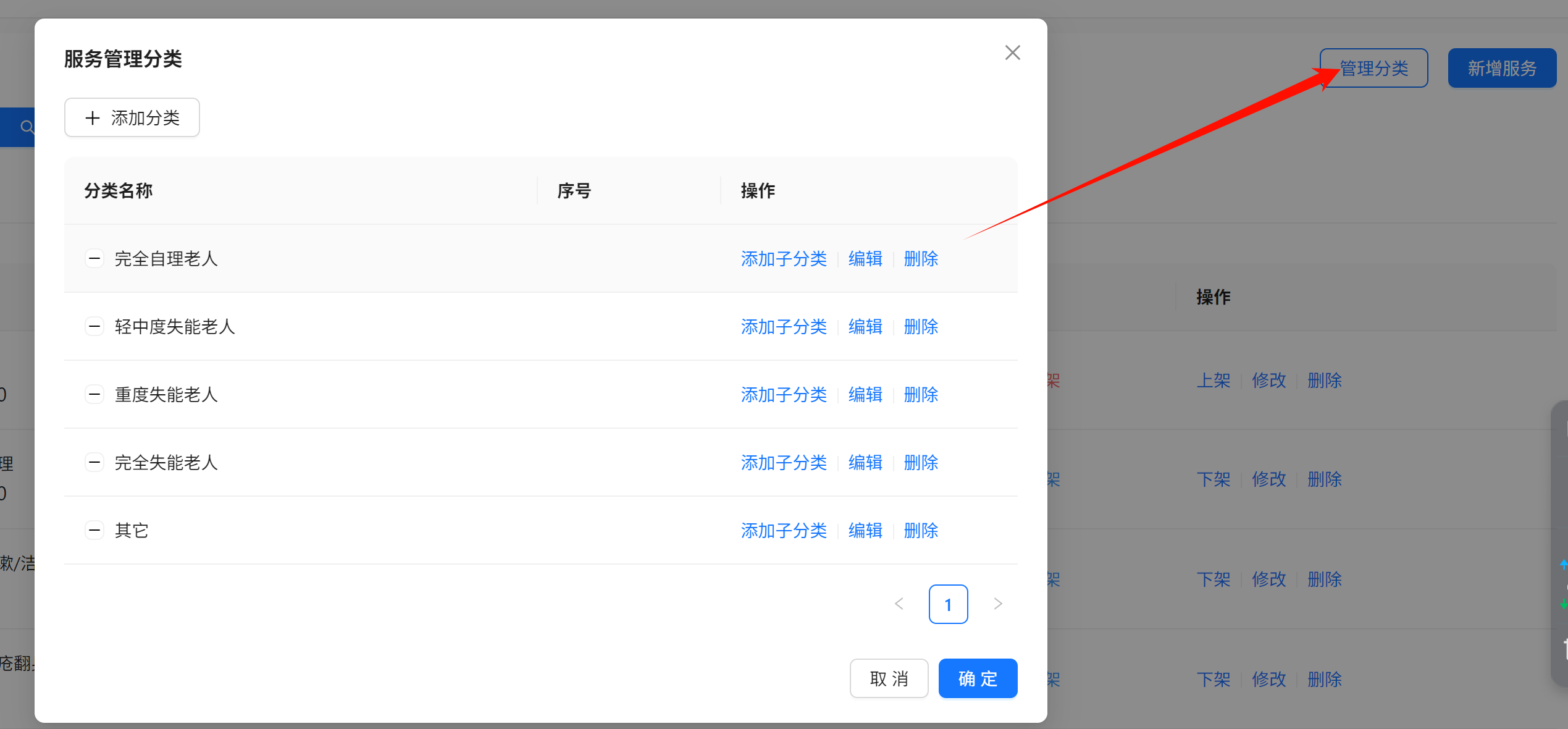Collapse the 重度失能老人 category row
The image size is (1568, 729).
(x=94, y=394)
